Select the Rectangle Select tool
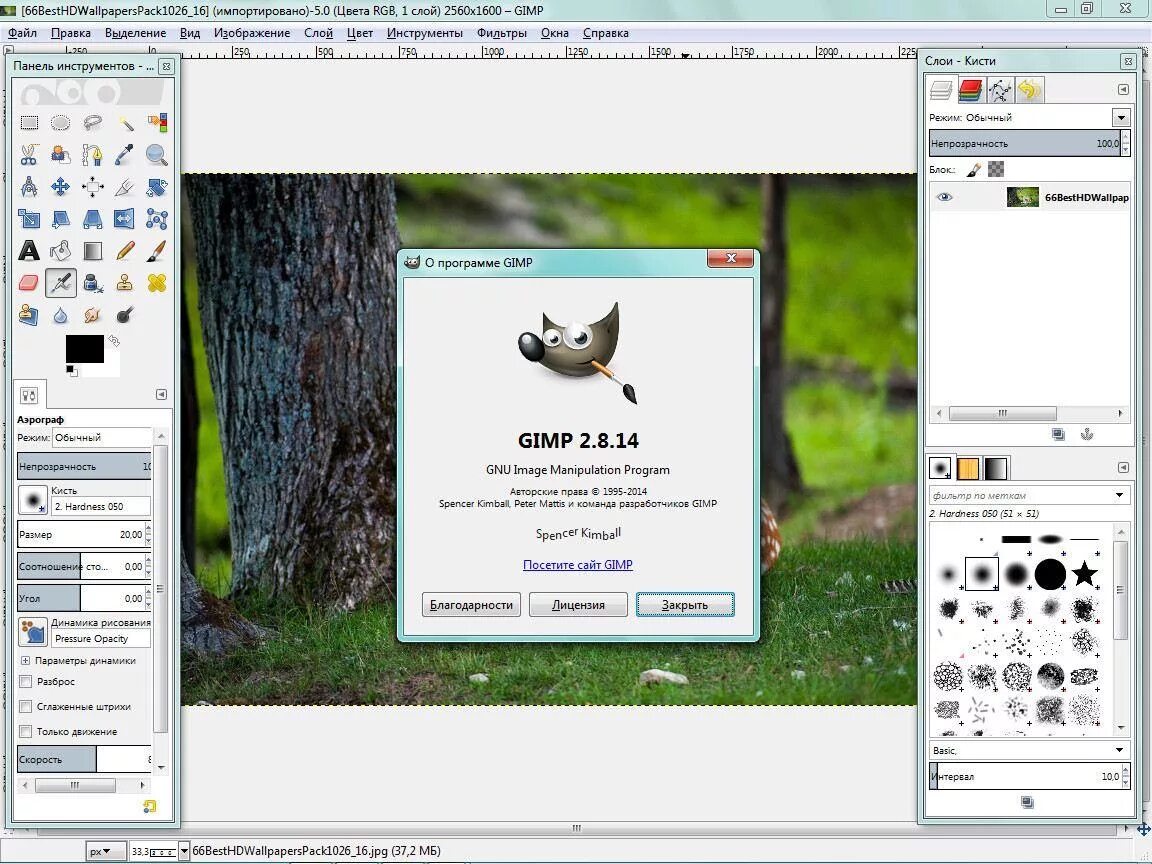The height and width of the screenshot is (864, 1152). (29, 123)
